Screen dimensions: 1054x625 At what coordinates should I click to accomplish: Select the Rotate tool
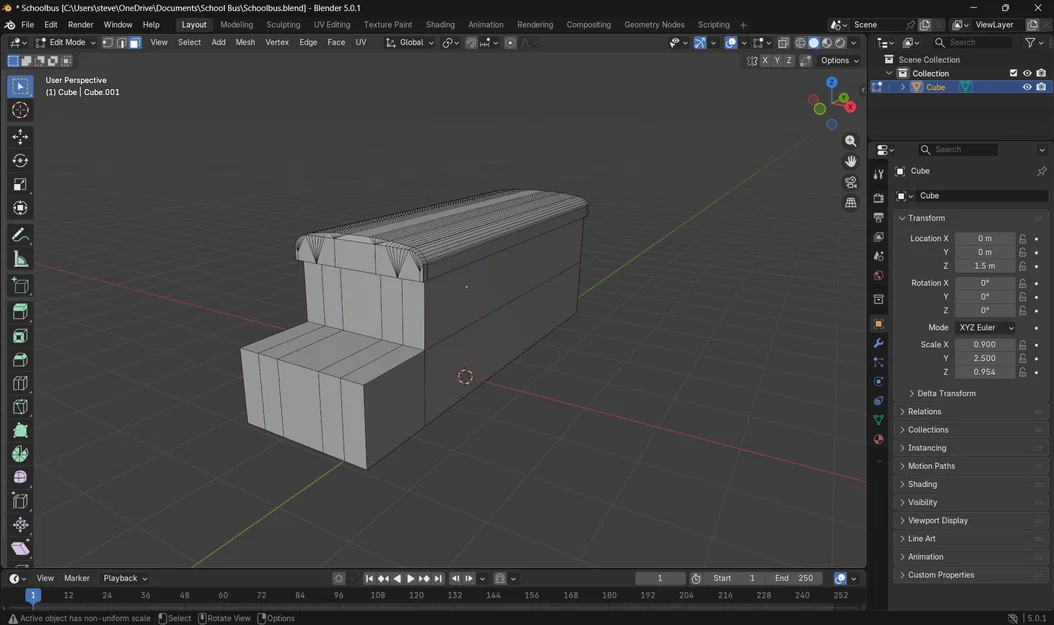(20, 161)
